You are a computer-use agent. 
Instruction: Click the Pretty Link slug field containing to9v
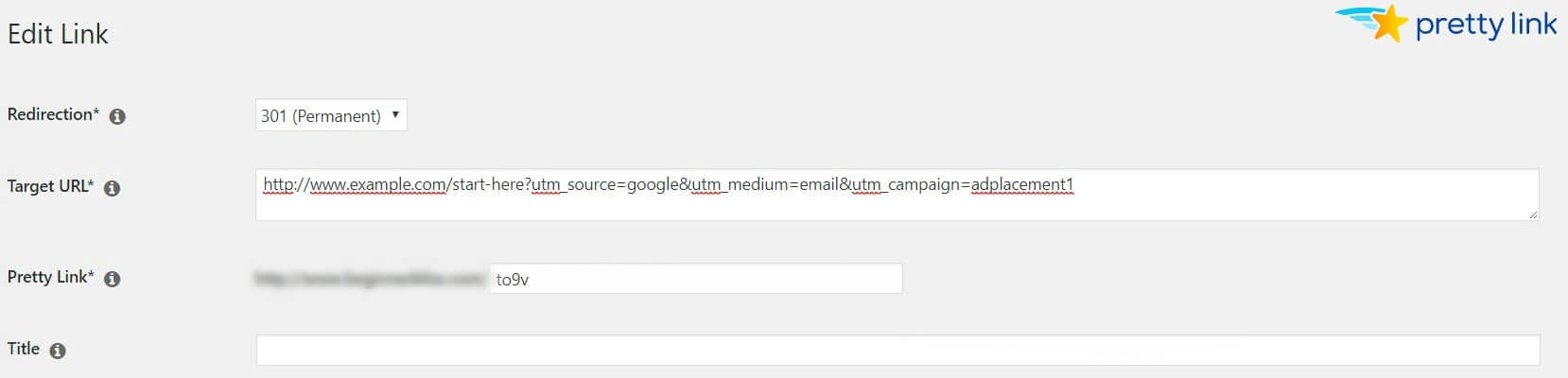tap(696, 279)
